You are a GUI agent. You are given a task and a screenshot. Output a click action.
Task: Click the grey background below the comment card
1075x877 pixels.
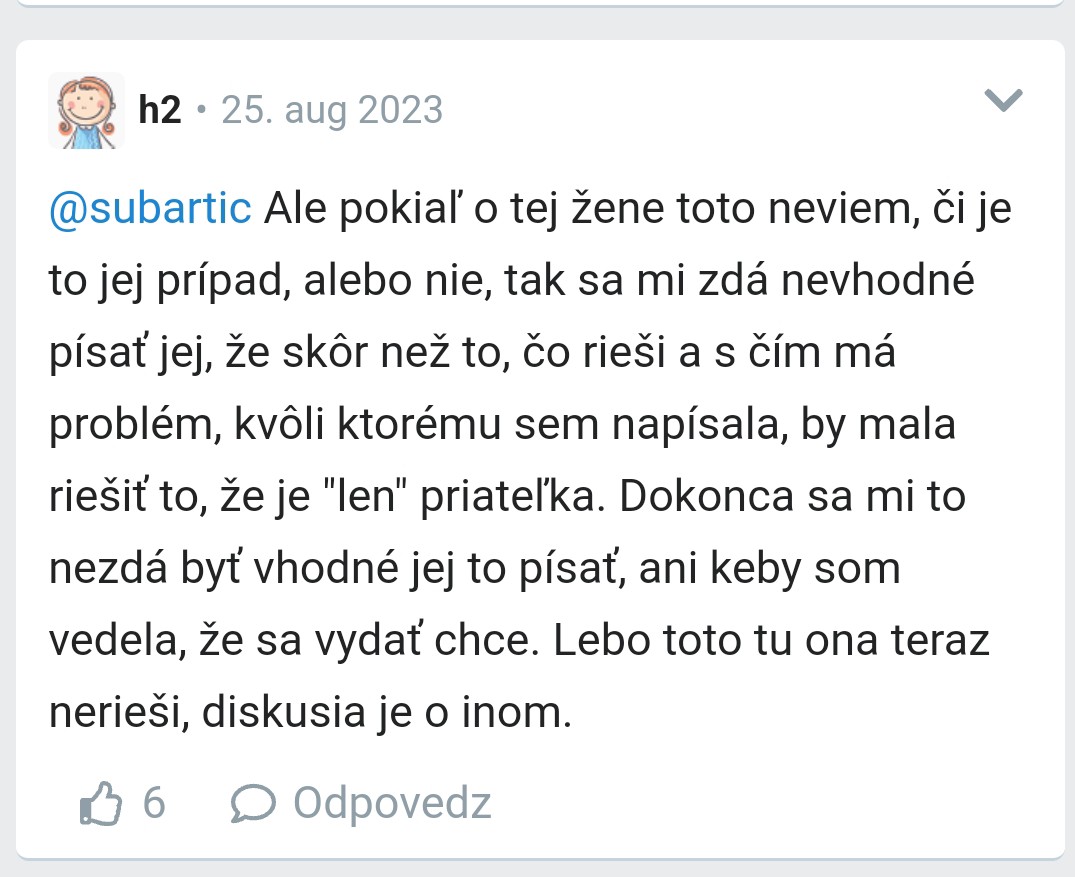(540, 868)
